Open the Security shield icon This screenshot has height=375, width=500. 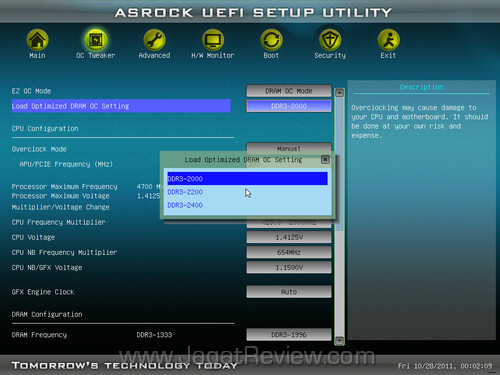(330, 40)
